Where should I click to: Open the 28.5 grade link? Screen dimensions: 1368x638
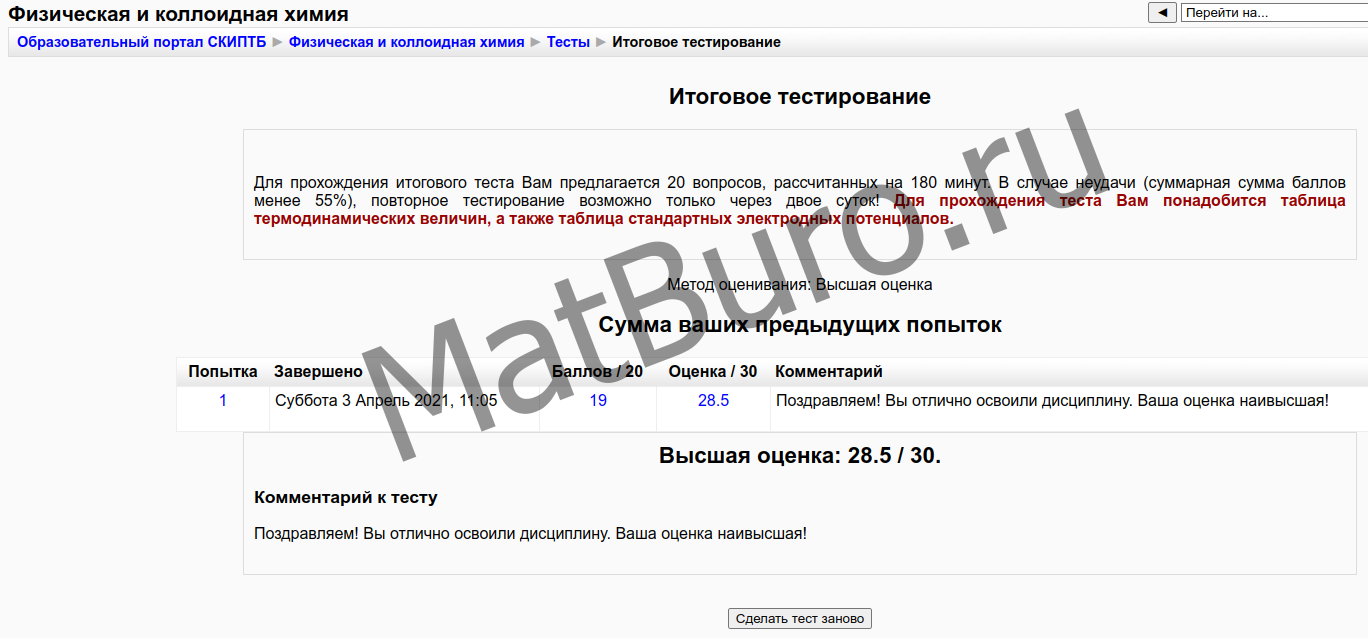(x=713, y=401)
